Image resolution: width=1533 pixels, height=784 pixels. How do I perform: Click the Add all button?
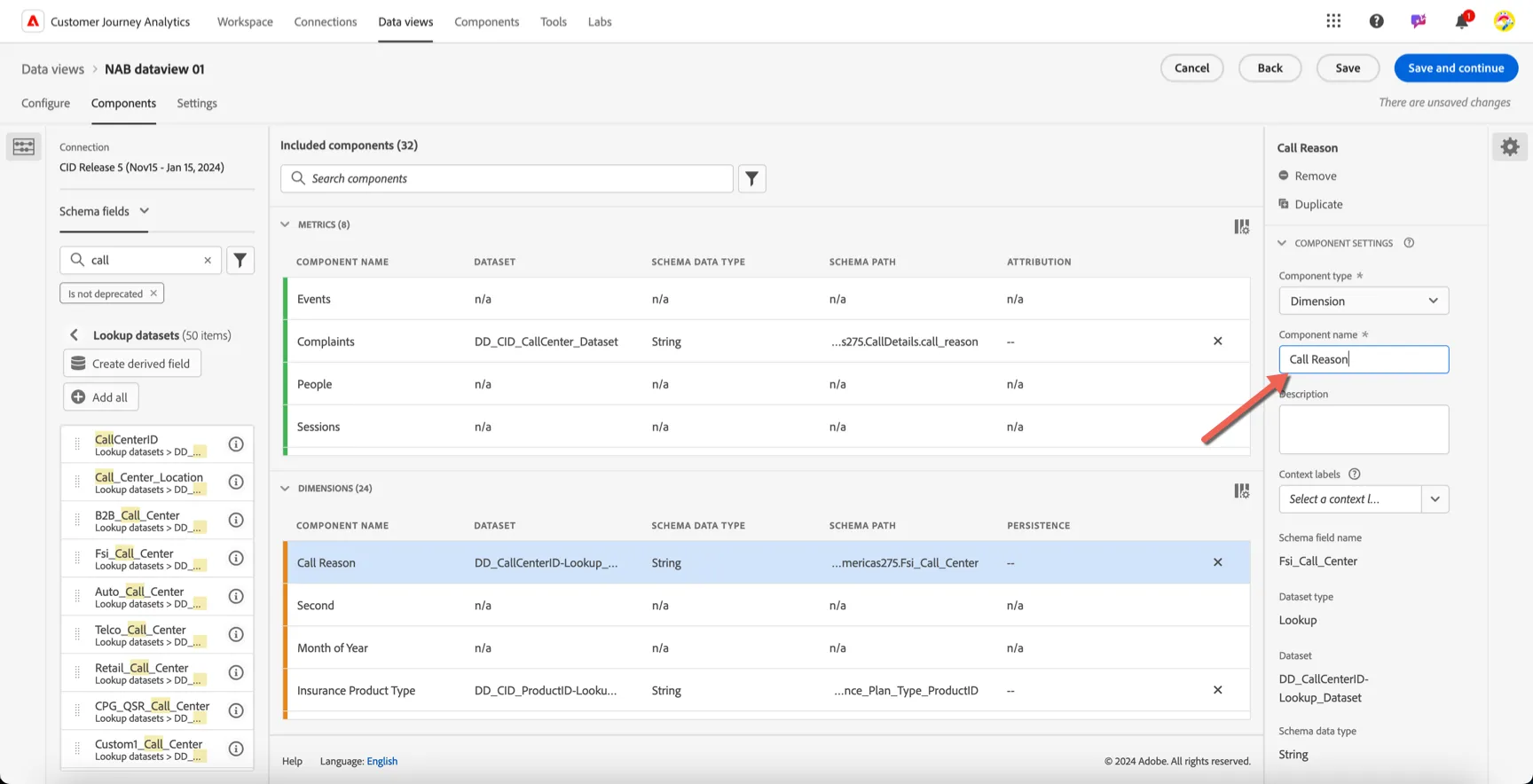(x=101, y=397)
